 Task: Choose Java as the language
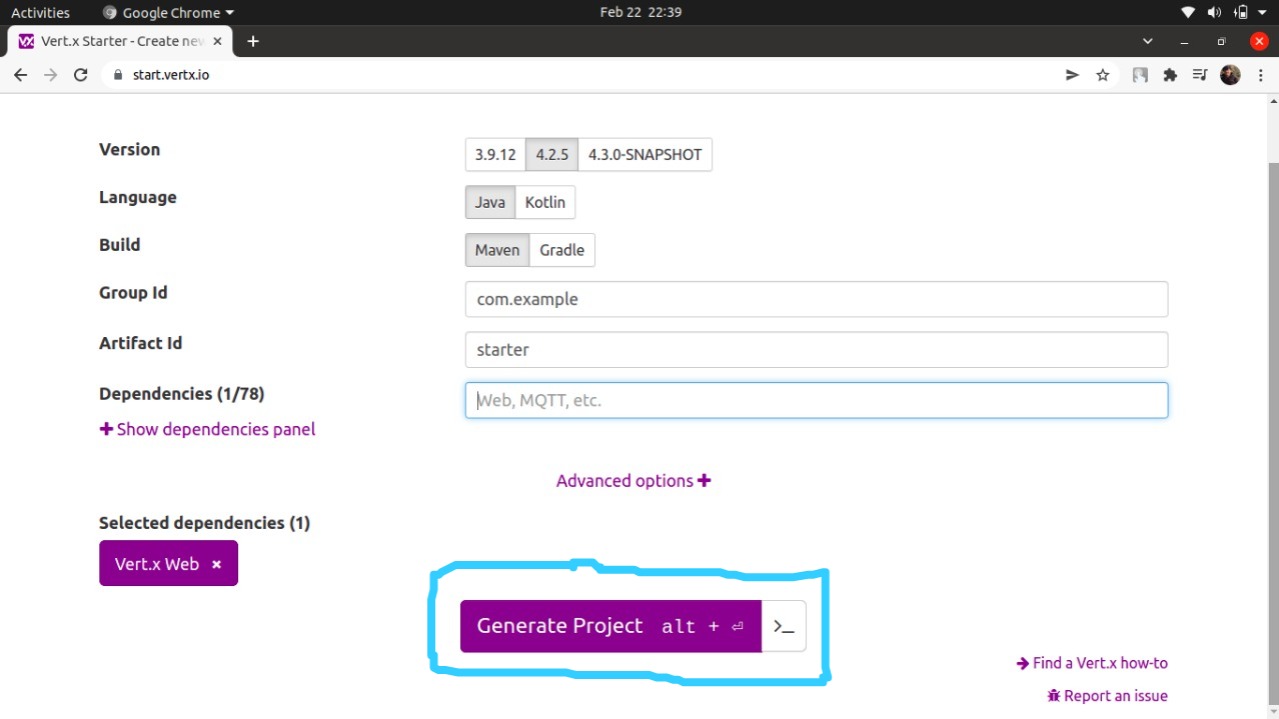[490, 202]
